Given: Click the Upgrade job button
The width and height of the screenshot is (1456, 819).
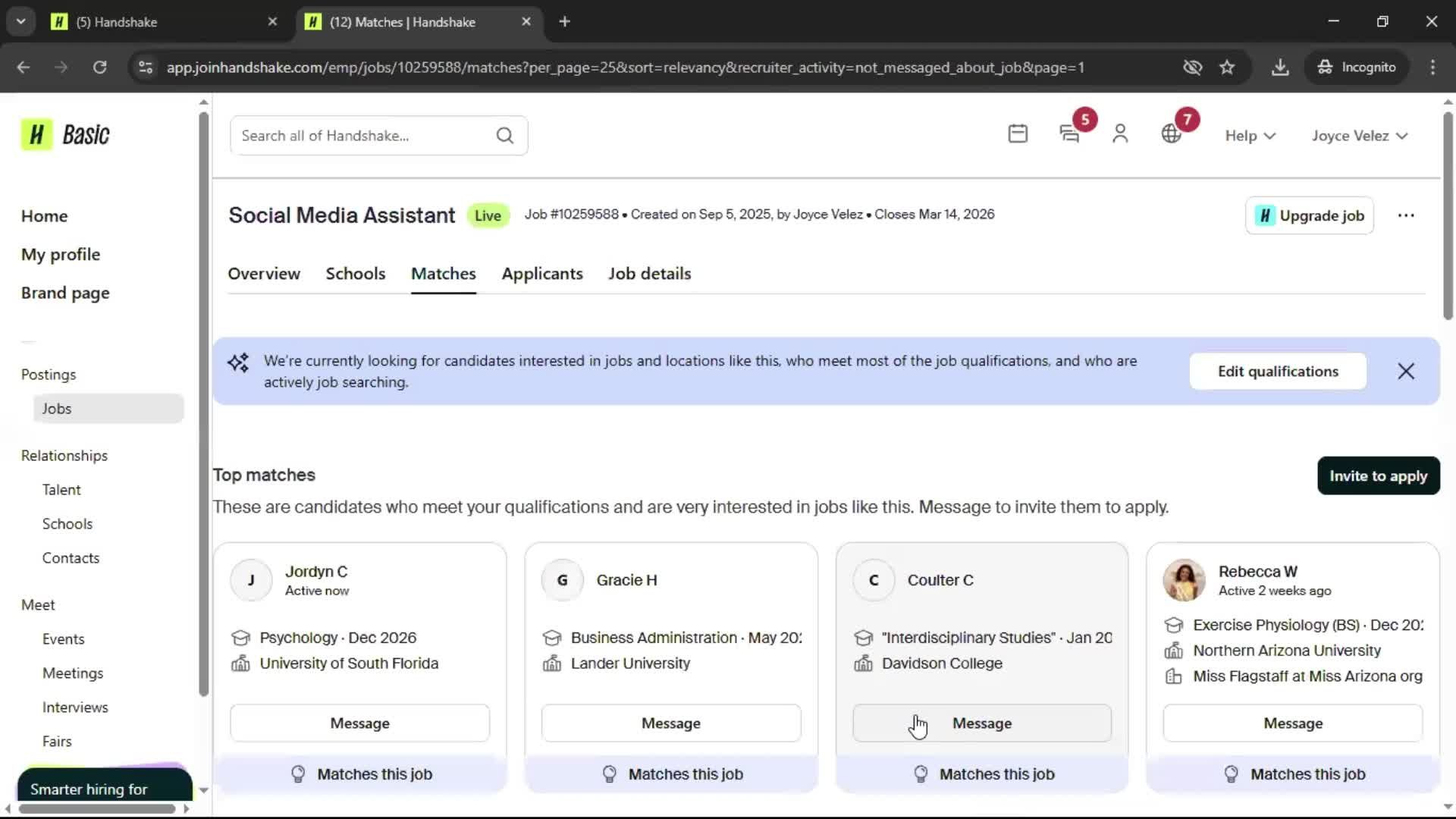Looking at the screenshot, I should pyautogui.click(x=1309, y=215).
